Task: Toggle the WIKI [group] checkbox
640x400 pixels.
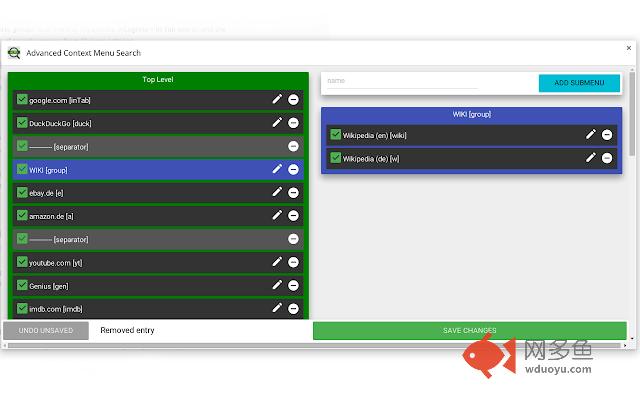Action: coord(22,169)
